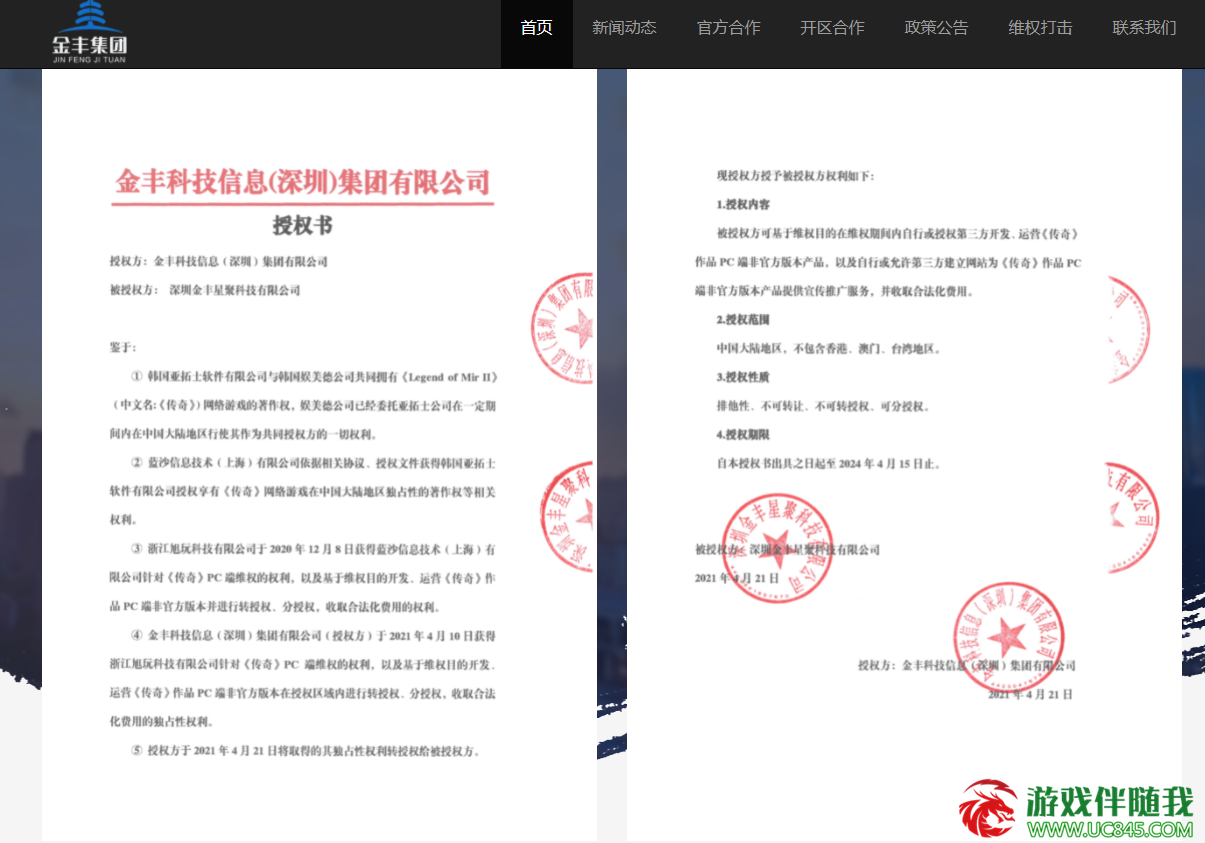This screenshot has height=843, width=1205.
Task: Click the 3.授权性质 heading
Action: [x=743, y=378]
